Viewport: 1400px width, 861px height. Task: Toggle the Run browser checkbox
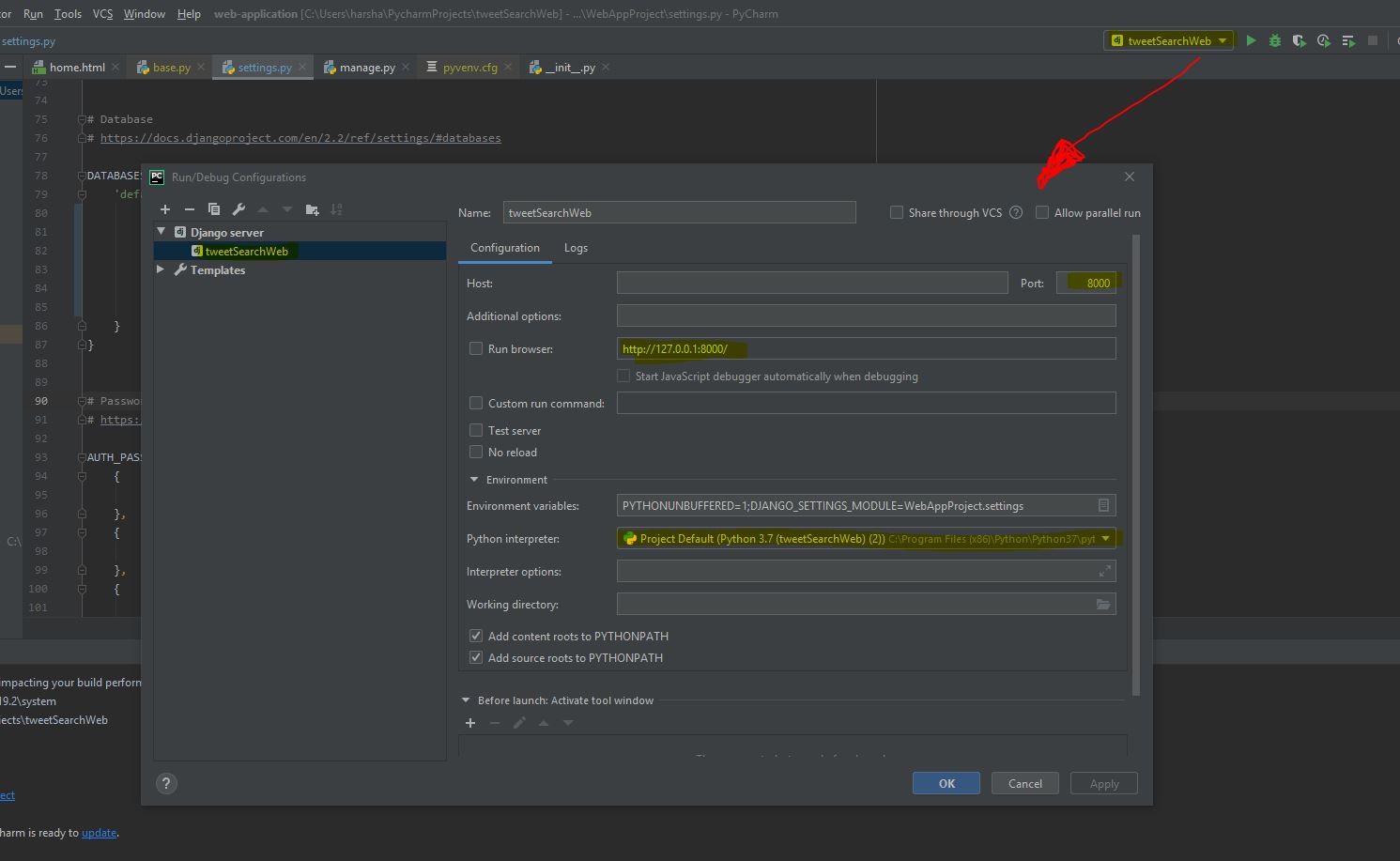476,348
